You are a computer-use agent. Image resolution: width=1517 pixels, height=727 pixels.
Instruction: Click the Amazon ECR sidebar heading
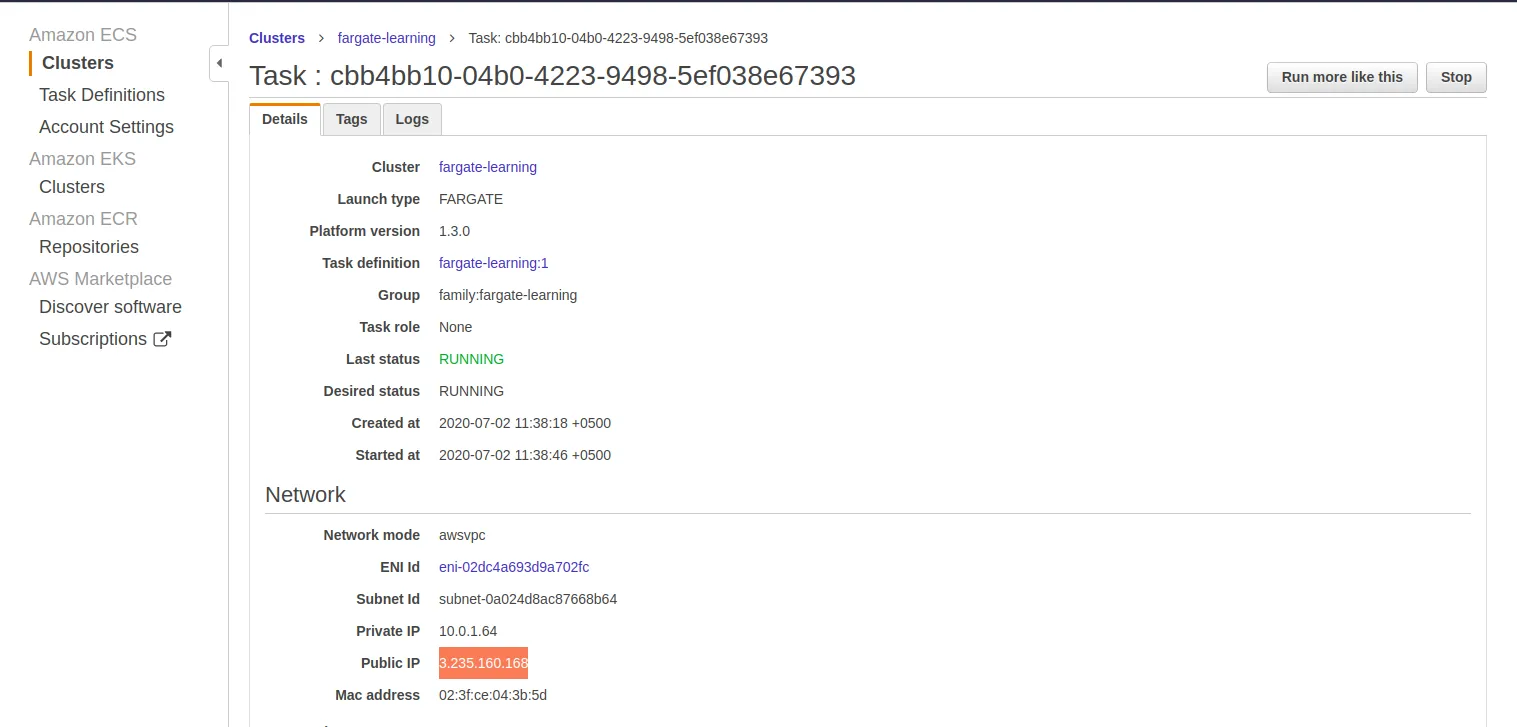click(83, 219)
